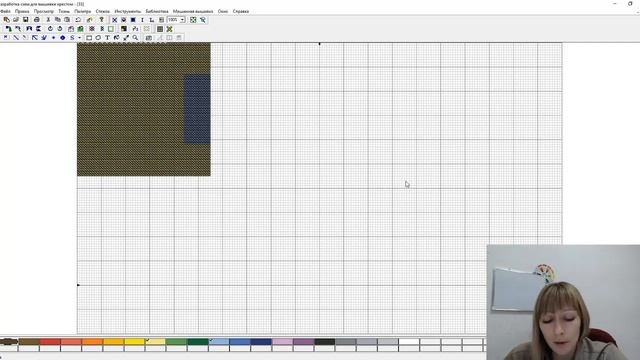Viewport: 640px width, 360px height.
Task: Pick the bright yellow palette swatch
Action: point(135,342)
